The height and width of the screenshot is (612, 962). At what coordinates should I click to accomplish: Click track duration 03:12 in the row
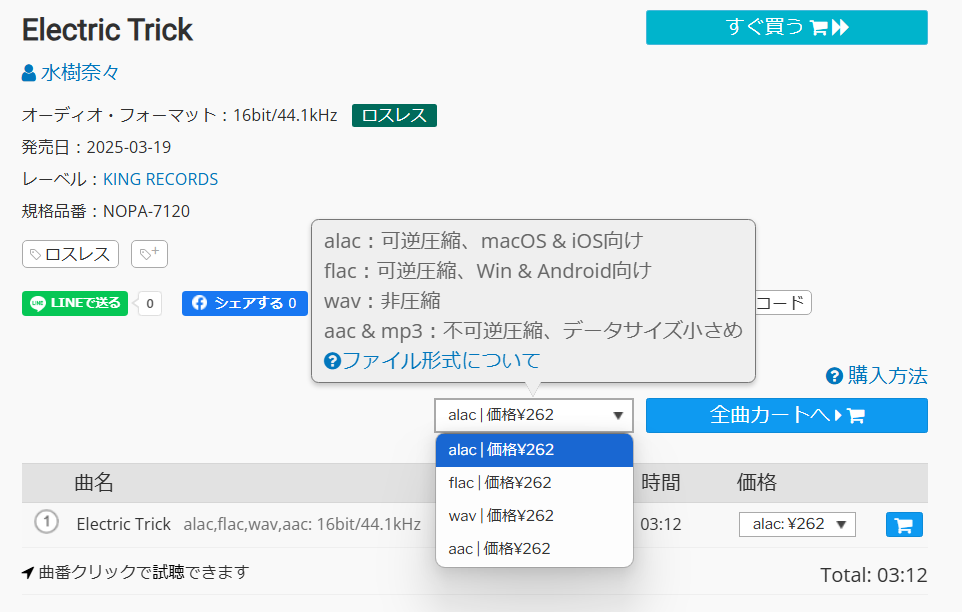coord(661,524)
